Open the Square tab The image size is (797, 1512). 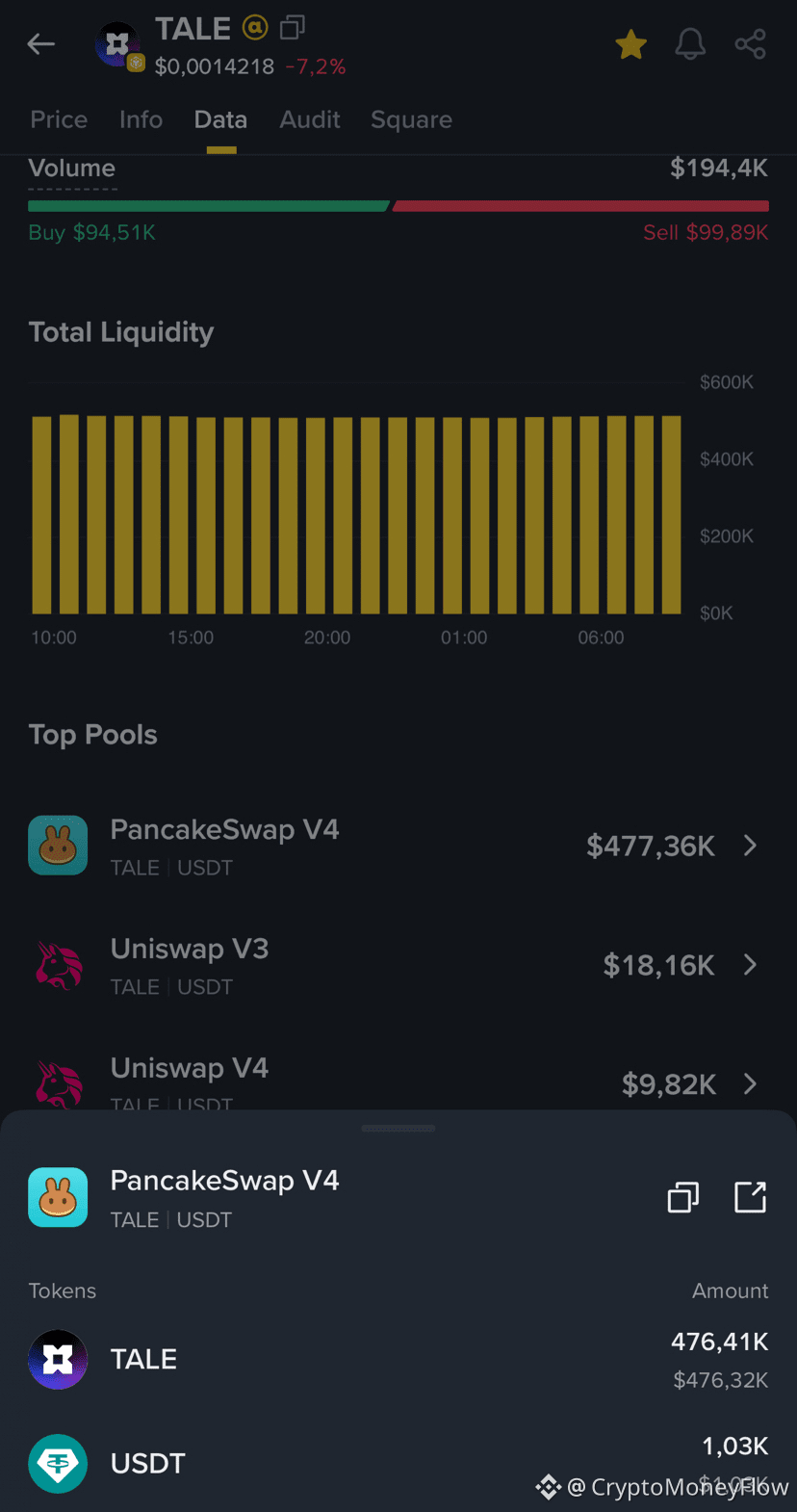[411, 119]
